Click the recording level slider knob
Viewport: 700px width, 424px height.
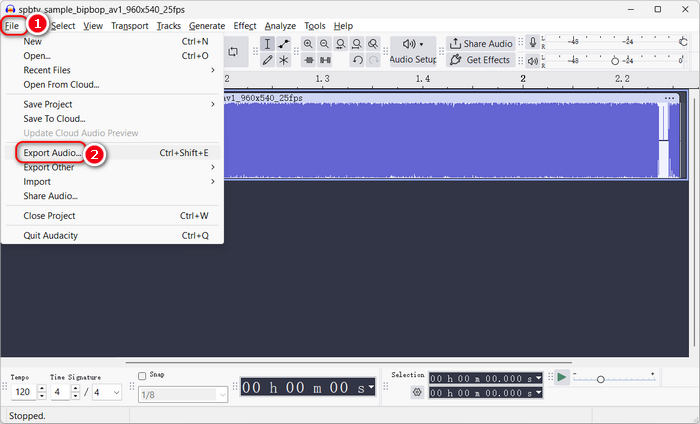click(x=683, y=42)
